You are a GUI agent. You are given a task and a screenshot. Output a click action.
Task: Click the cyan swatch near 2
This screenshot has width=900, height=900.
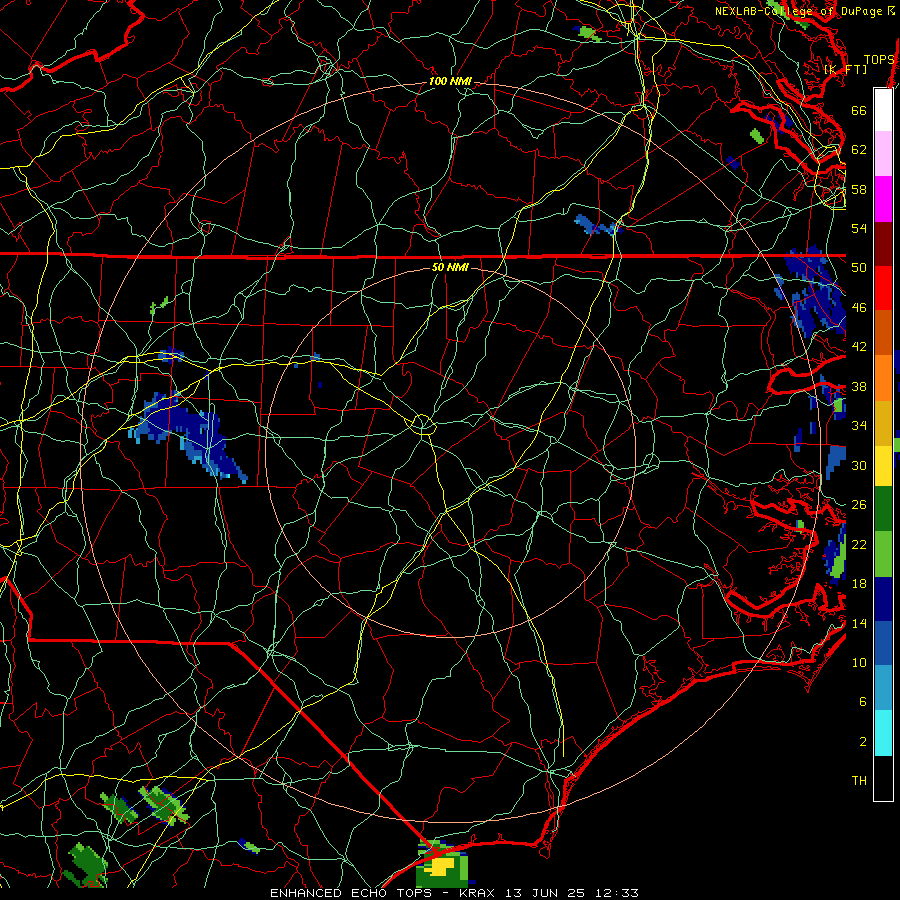(883, 733)
